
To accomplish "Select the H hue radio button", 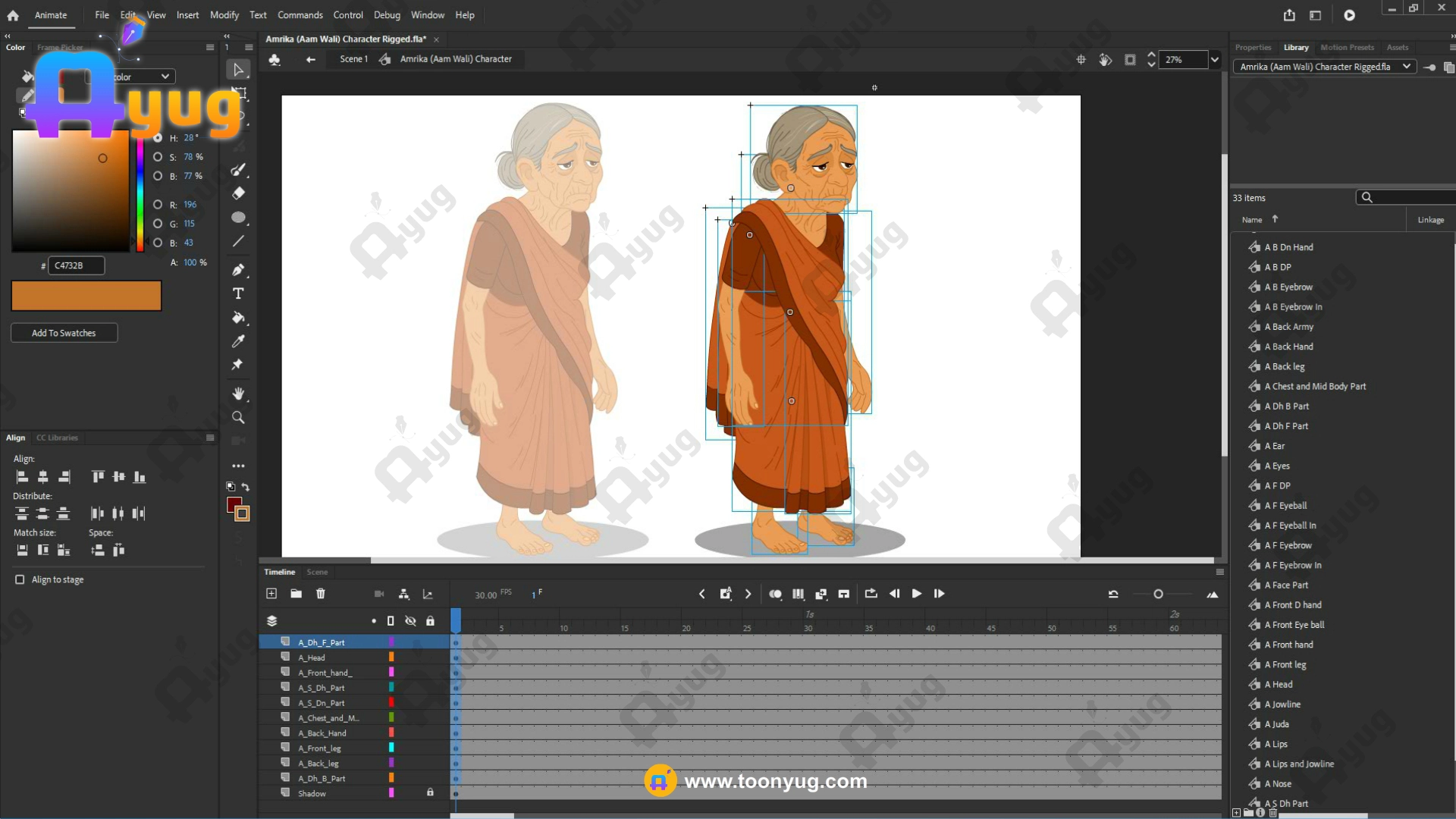I will (158, 138).
